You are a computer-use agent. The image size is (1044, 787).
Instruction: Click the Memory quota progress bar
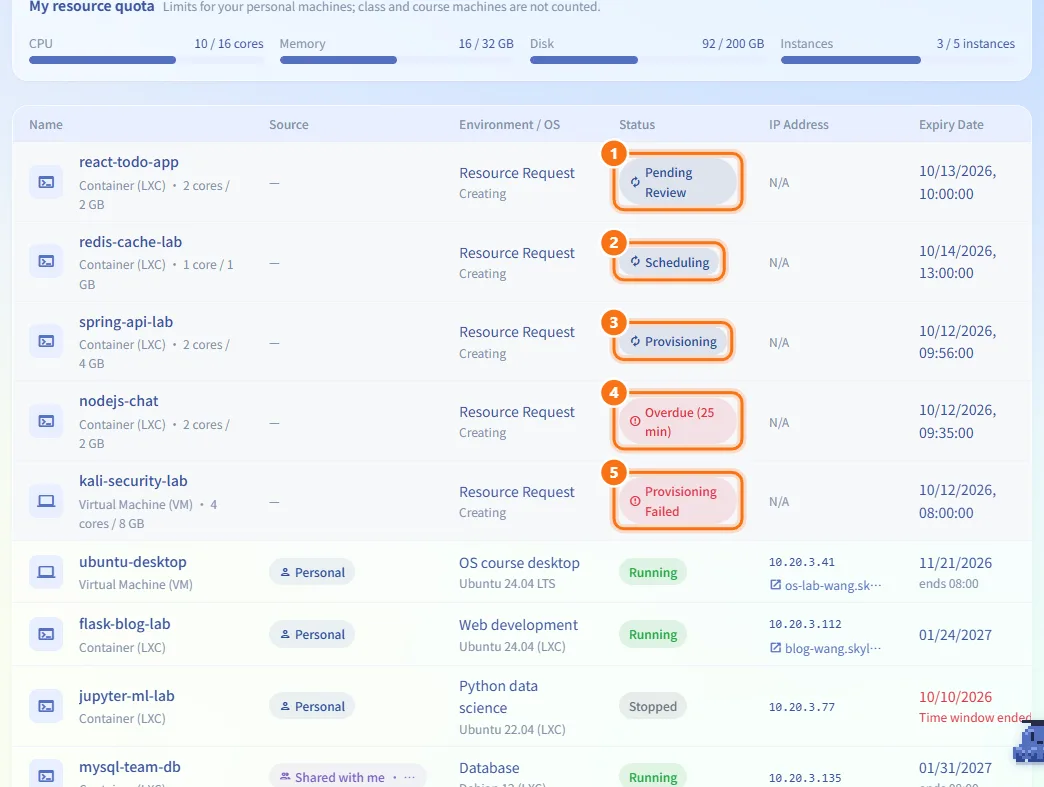tap(396, 60)
